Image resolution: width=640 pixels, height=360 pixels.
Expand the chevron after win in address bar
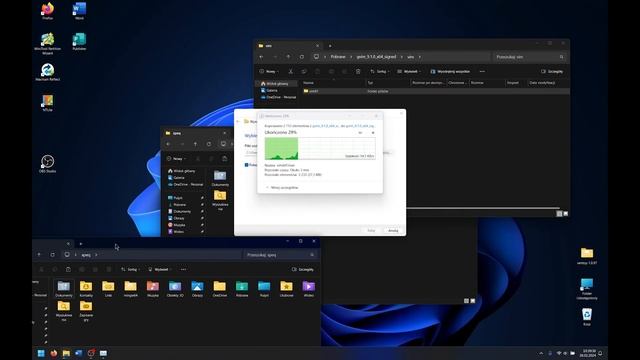point(420,57)
